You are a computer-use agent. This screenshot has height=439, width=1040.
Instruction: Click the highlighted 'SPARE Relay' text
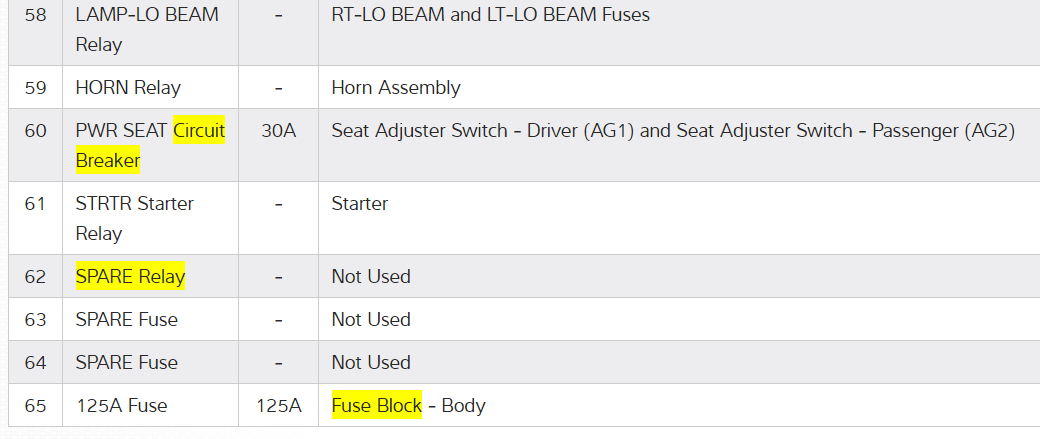pyautogui.click(x=130, y=276)
